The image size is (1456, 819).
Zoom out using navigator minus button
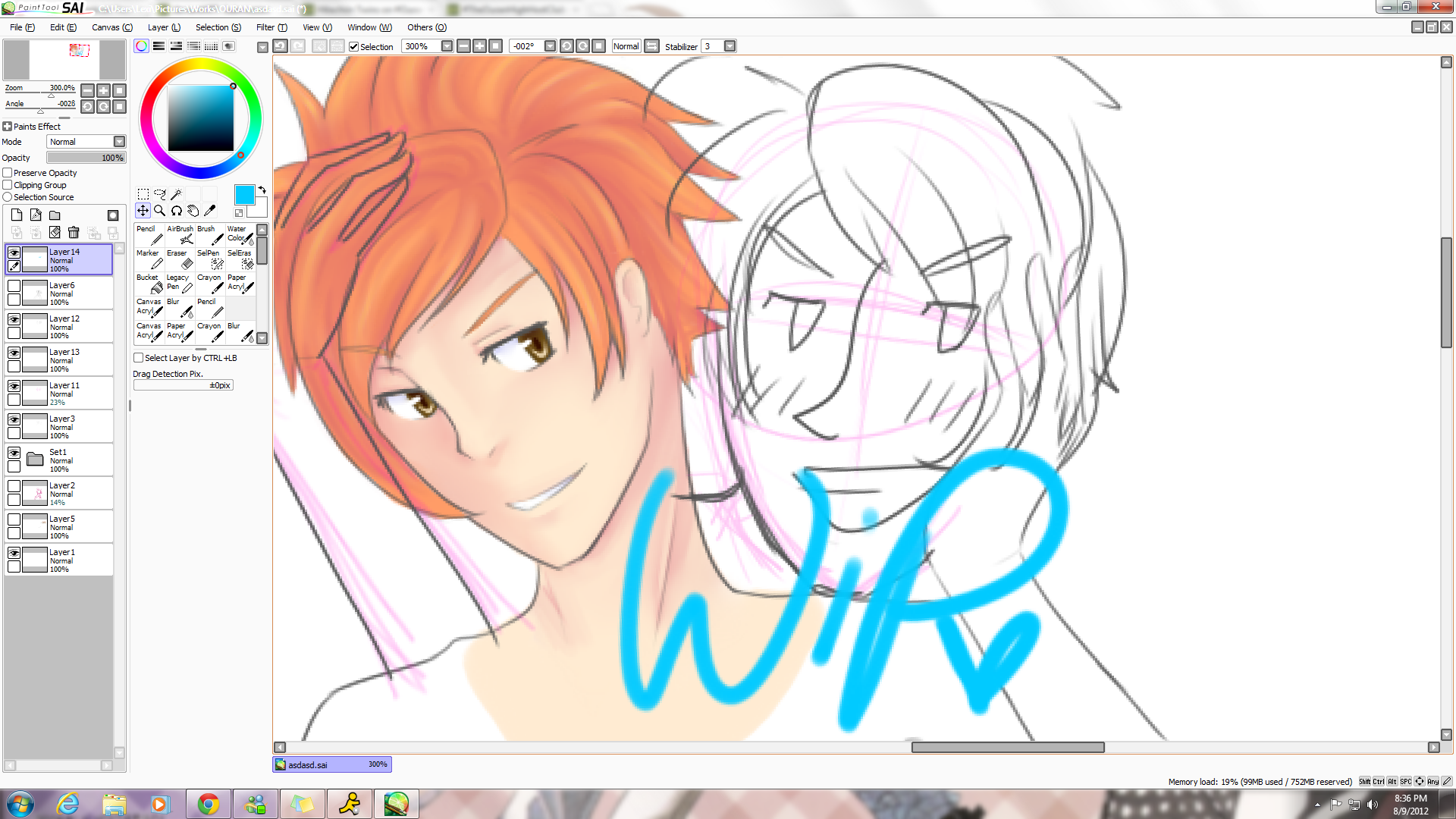coord(88,90)
